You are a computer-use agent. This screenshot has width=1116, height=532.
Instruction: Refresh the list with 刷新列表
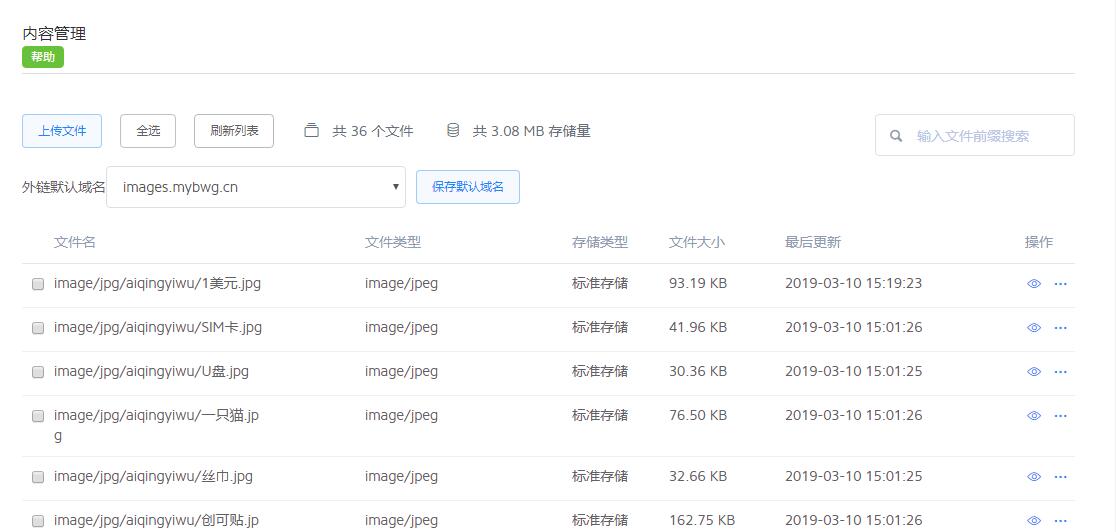pyautogui.click(x=234, y=131)
